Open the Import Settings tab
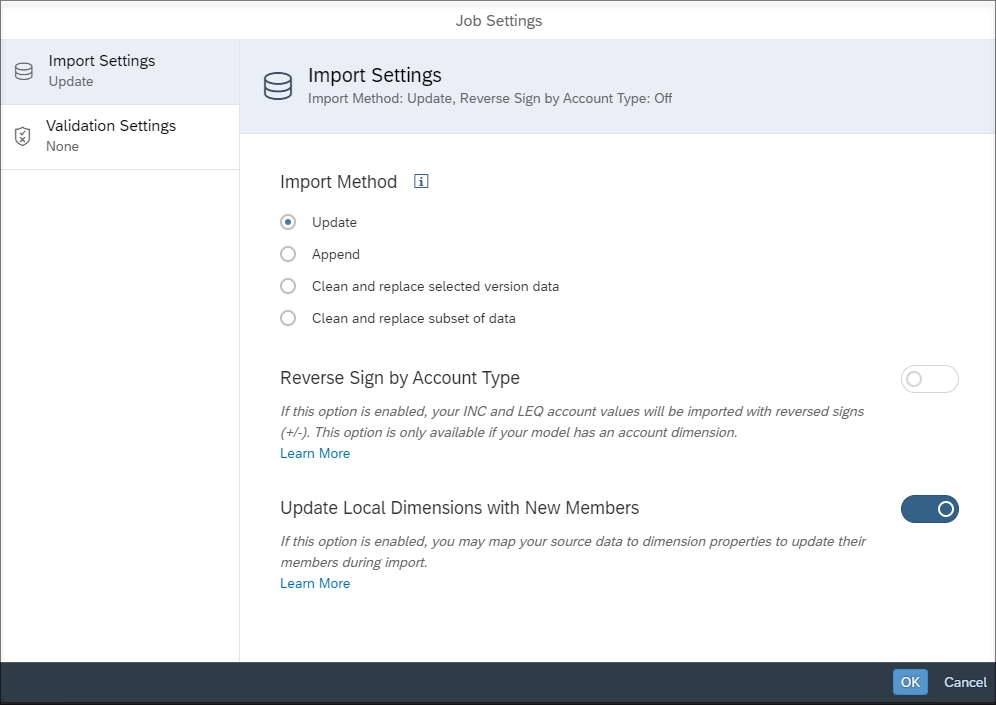The image size is (996, 705). pos(120,72)
